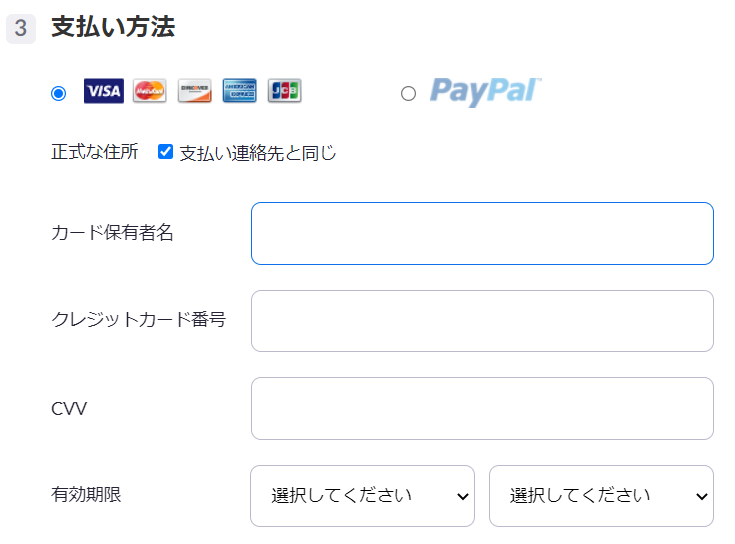Click the 支払い方法 section heading
The height and width of the screenshot is (544, 735).
pyautogui.click(x=113, y=27)
